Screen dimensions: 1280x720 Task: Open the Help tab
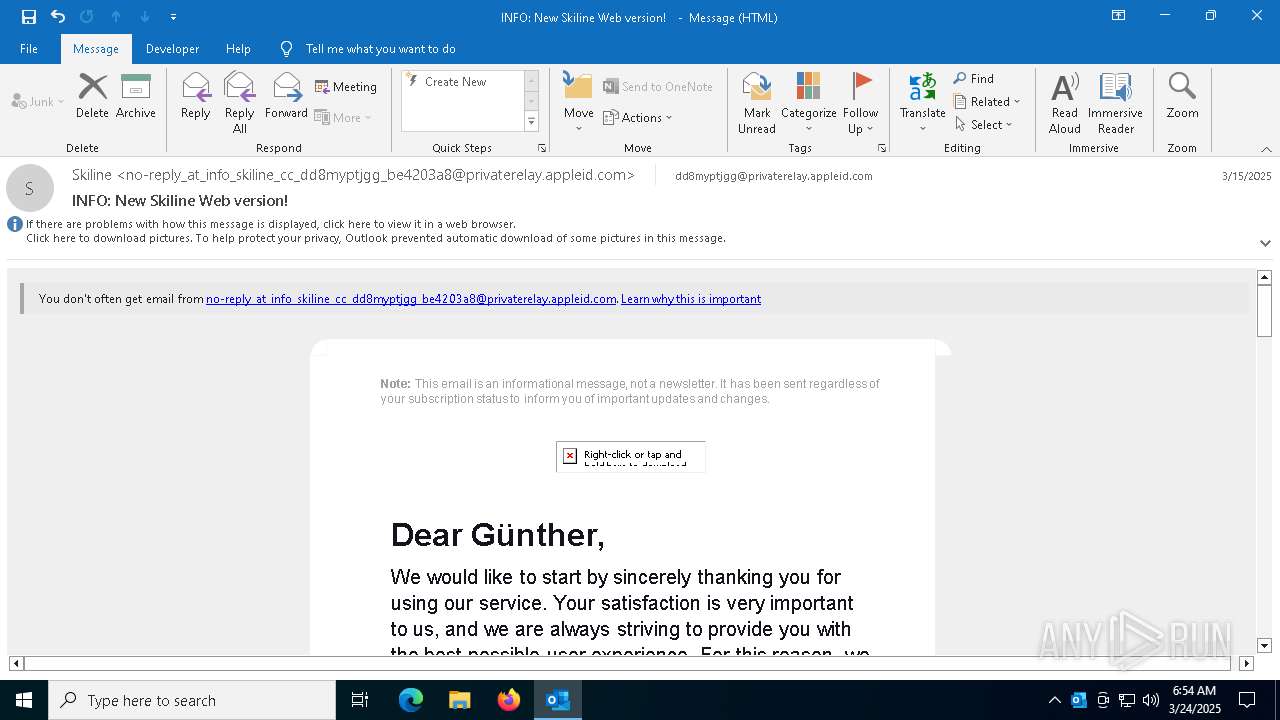238,49
